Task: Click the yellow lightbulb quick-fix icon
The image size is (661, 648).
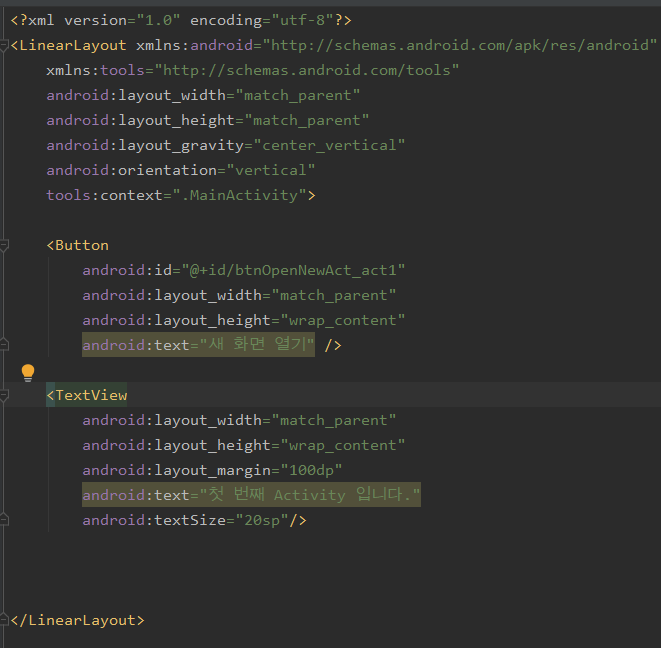Action: click(x=28, y=373)
